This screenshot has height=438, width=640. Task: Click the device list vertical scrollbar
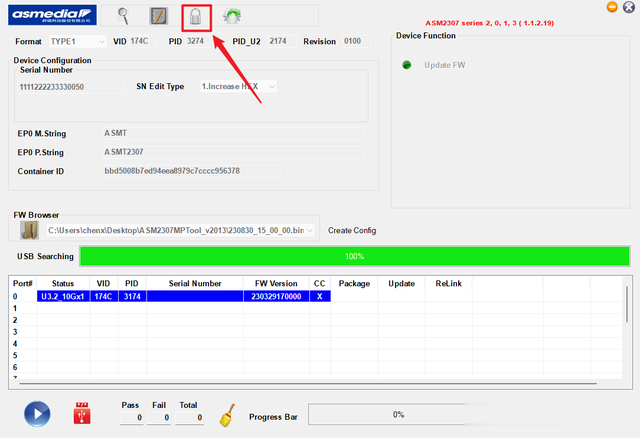(627, 304)
